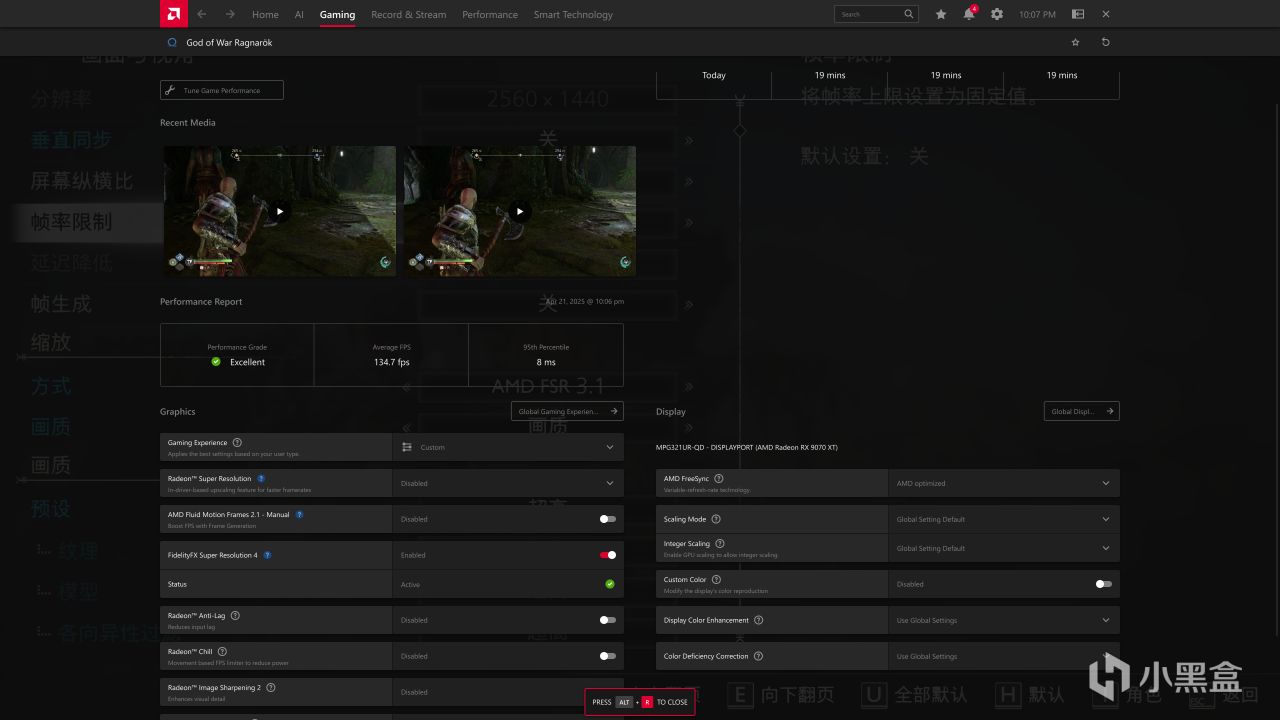This screenshot has height=720, width=1280.
Task: Show help for Radeon Super Resolution
Action: point(261,479)
